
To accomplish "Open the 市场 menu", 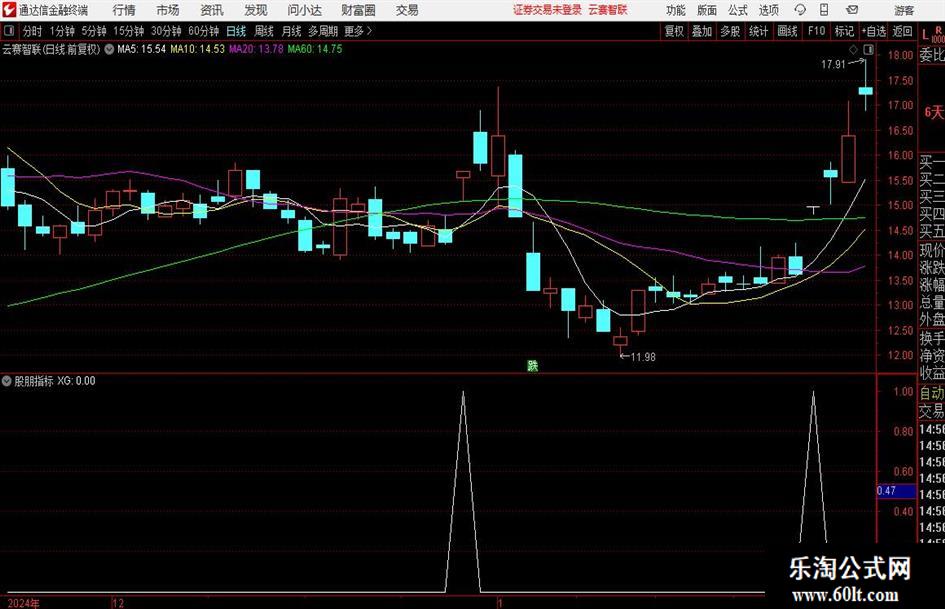I will [x=168, y=10].
